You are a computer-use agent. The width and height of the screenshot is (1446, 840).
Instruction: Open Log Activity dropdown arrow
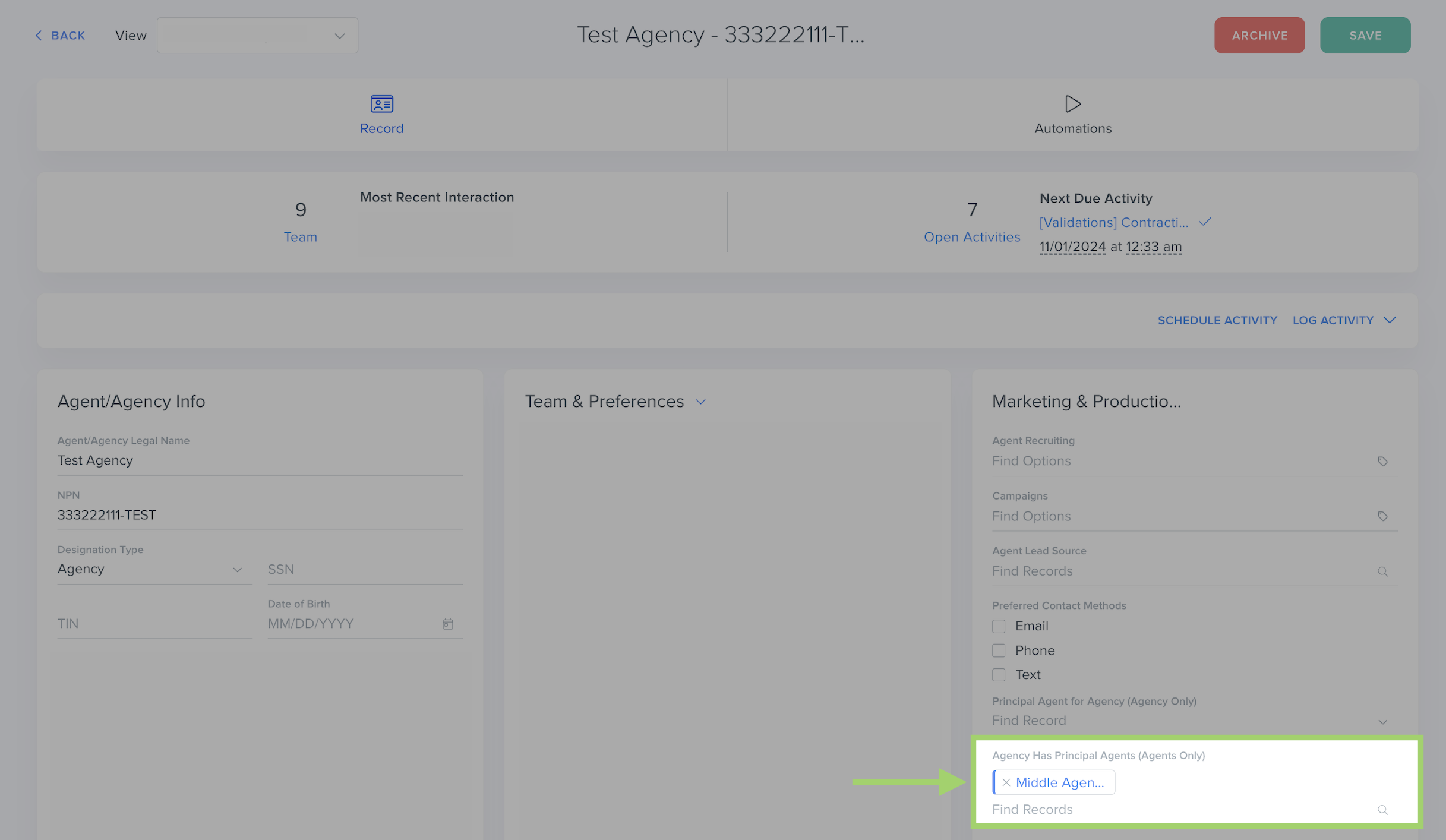click(1390, 320)
